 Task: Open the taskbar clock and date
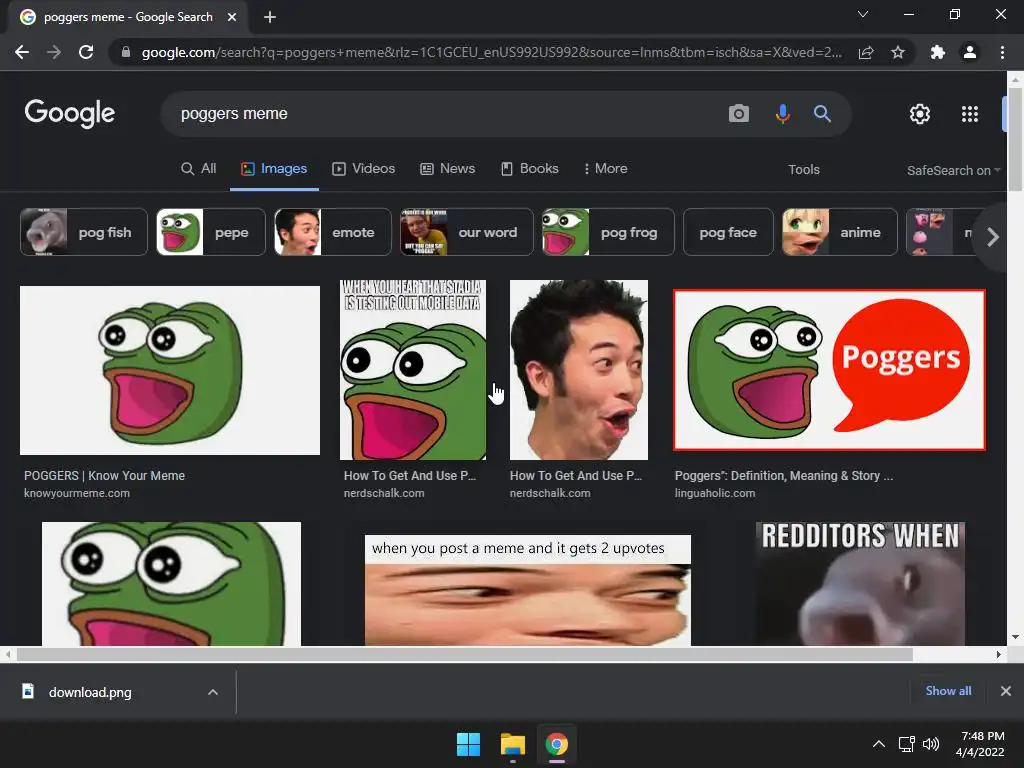pos(980,744)
